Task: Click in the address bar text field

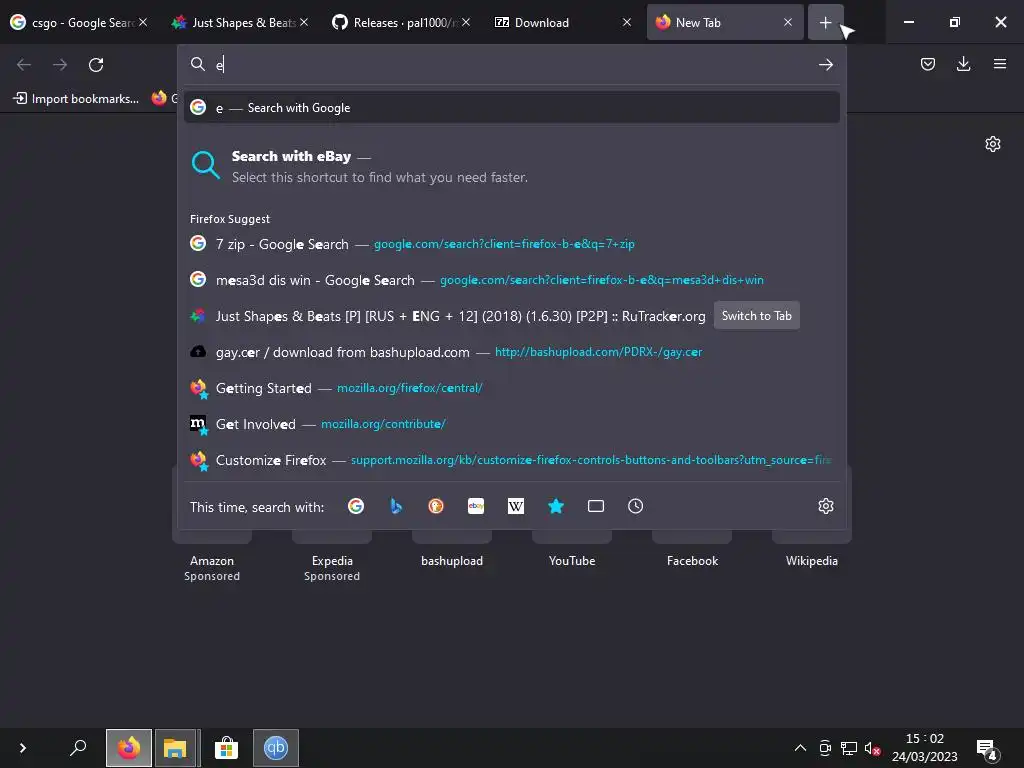Action: (512, 65)
